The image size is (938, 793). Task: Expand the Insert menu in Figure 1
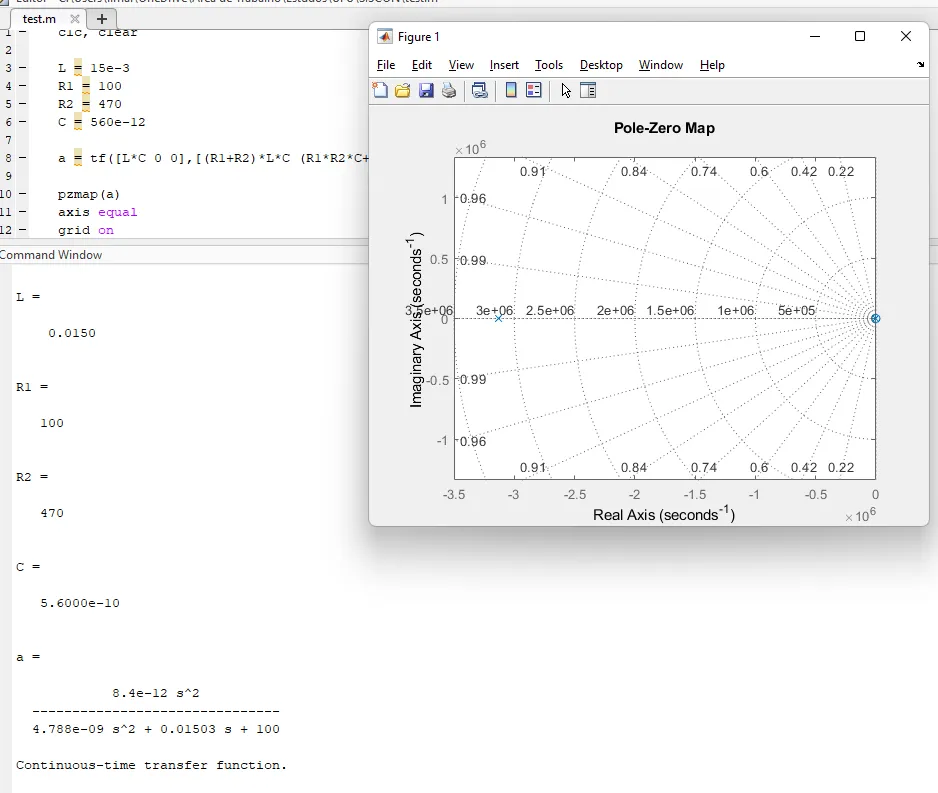[x=504, y=65]
